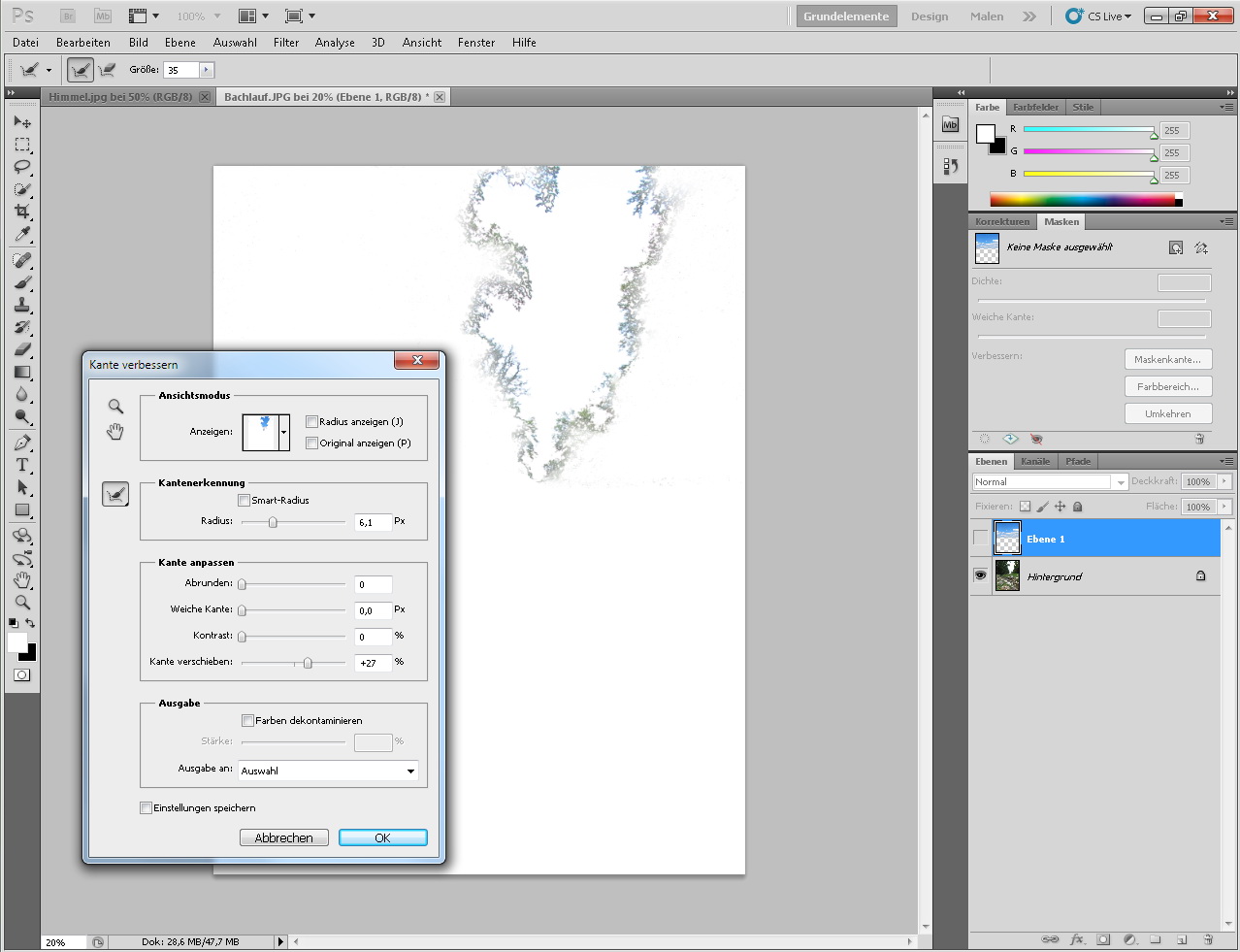Screen dimensions: 1240x952
Task: Click the Abbrechen button
Action: click(283, 837)
